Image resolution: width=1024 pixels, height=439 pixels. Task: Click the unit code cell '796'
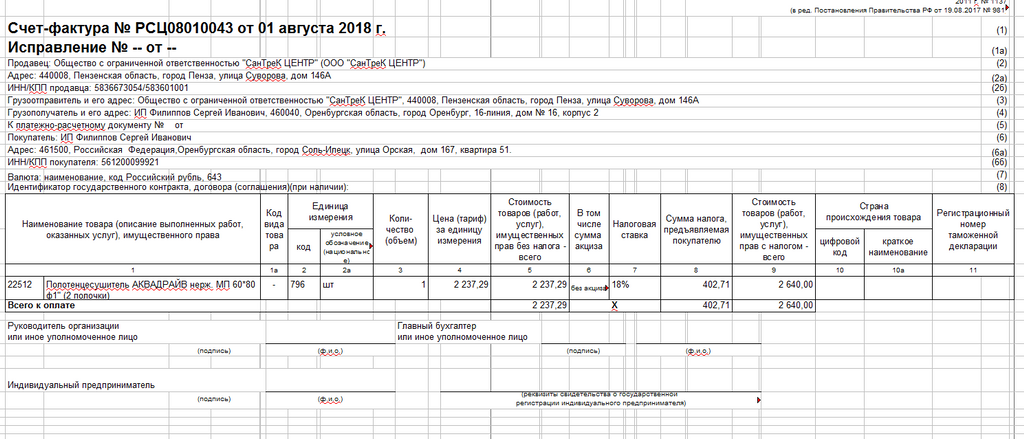pyautogui.click(x=304, y=288)
